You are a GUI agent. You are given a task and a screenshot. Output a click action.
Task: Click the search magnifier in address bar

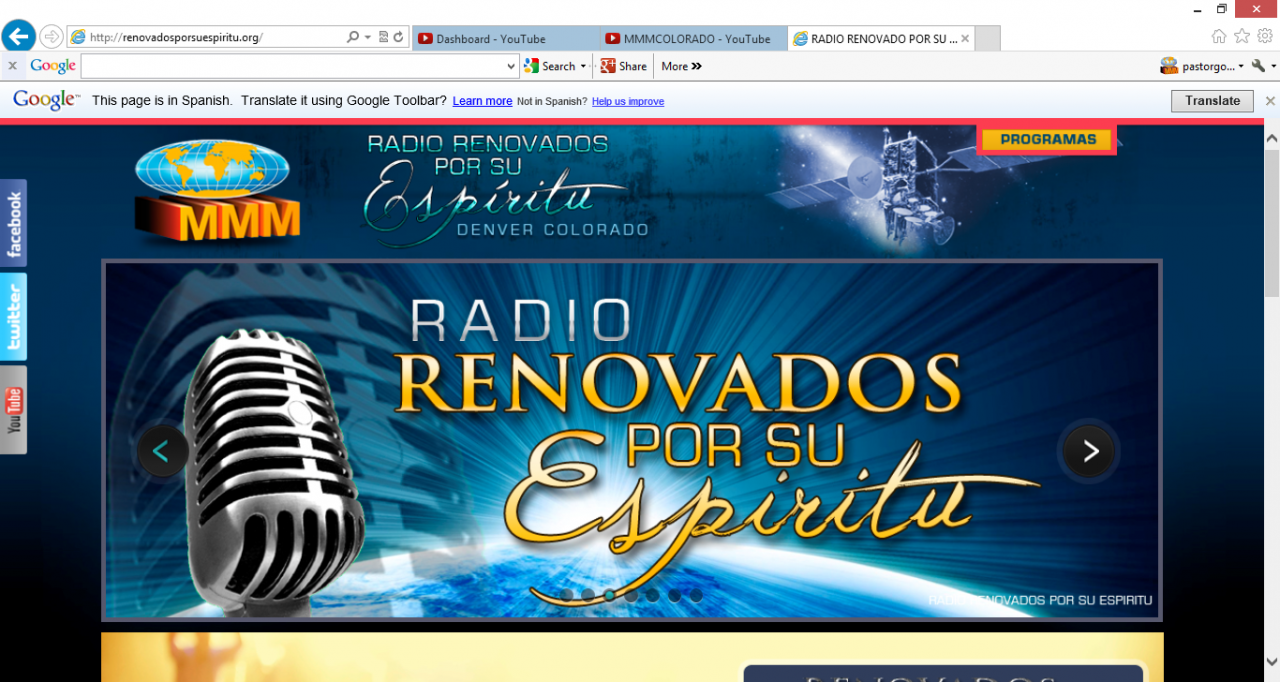352,37
